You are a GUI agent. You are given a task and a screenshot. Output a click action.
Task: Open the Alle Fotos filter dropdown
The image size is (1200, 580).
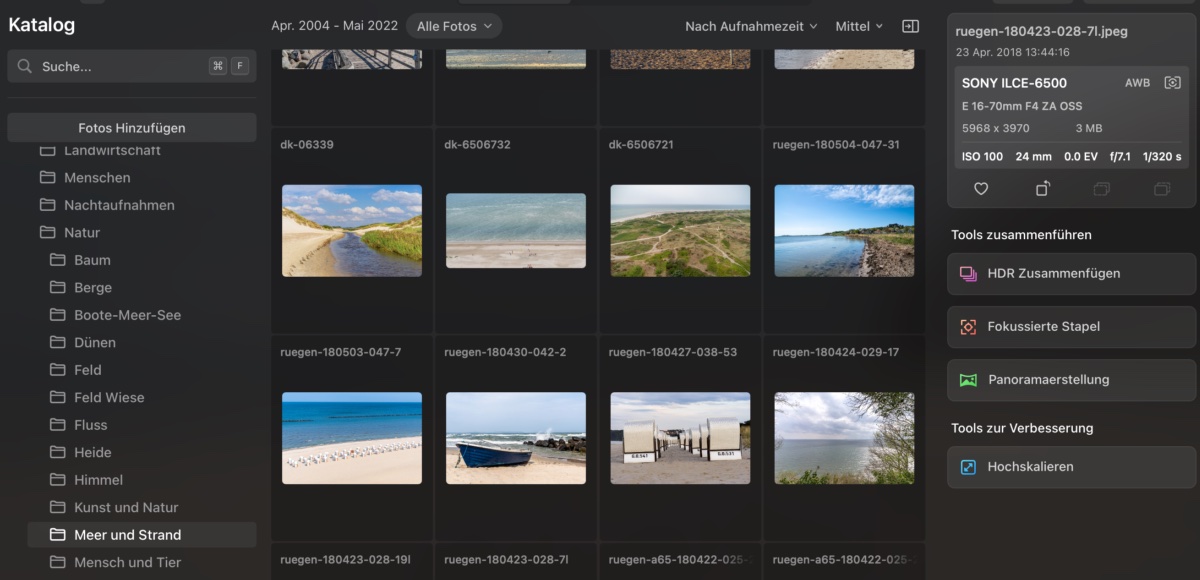pyautogui.click(x=455, y=26)
